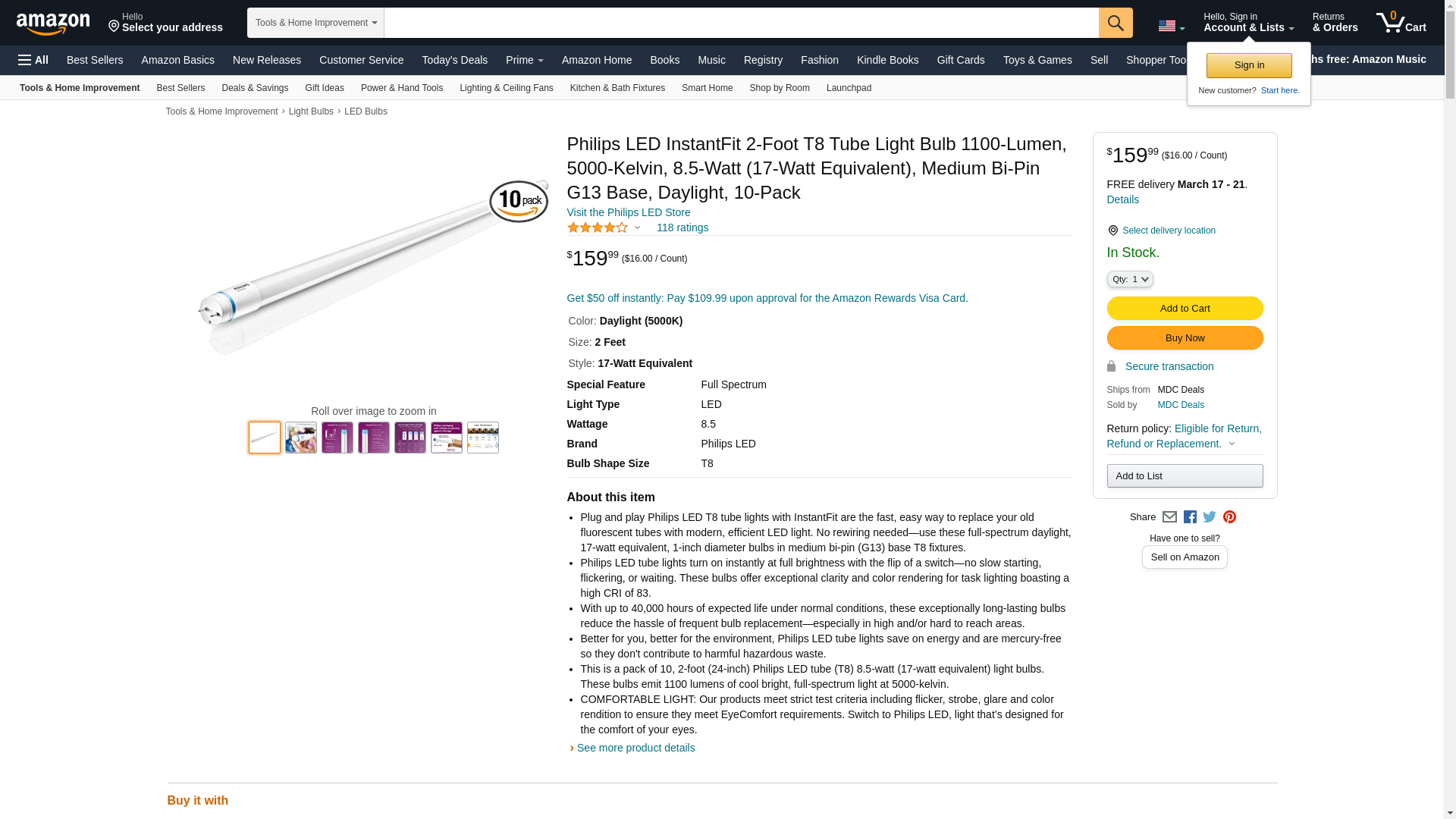Open Today's Deals in nav bar
The height and width of the screenshot is (819, 1456).
click(x=454, y=60)
